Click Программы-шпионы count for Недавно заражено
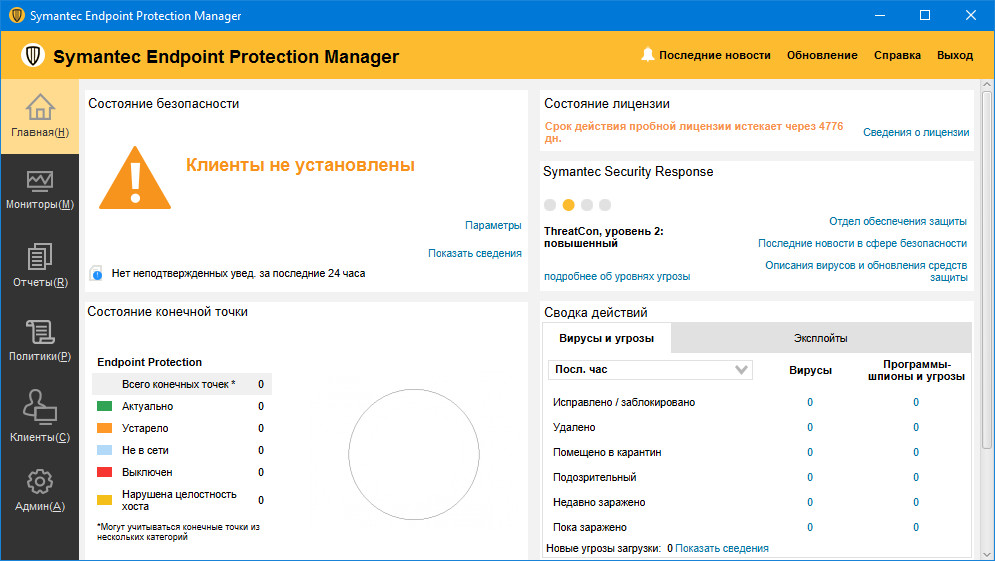 916,502
